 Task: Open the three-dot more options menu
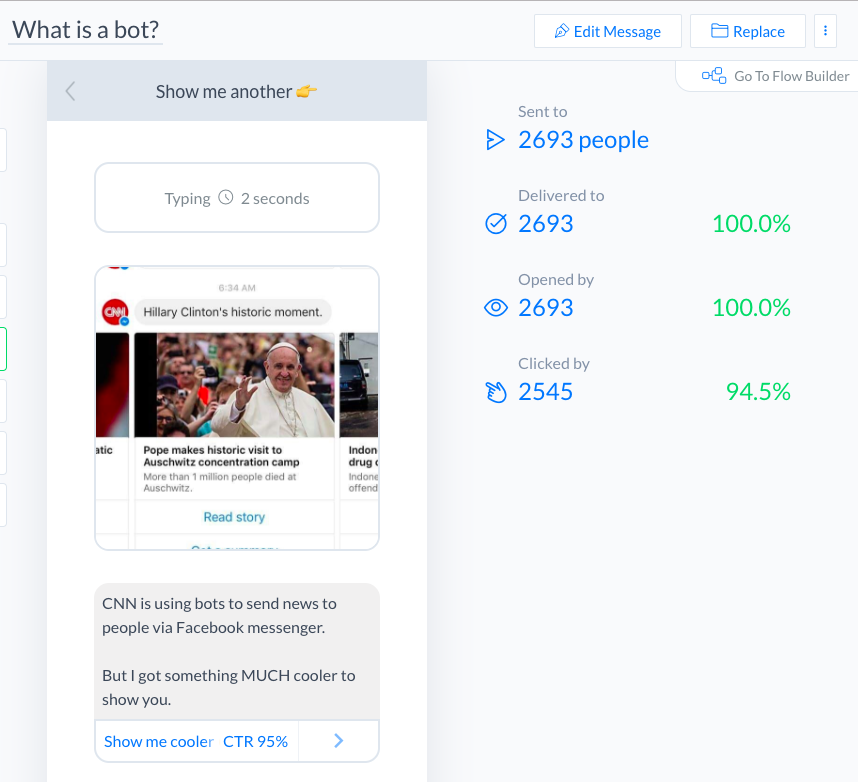pyautogui.click(x=825, y=31)
